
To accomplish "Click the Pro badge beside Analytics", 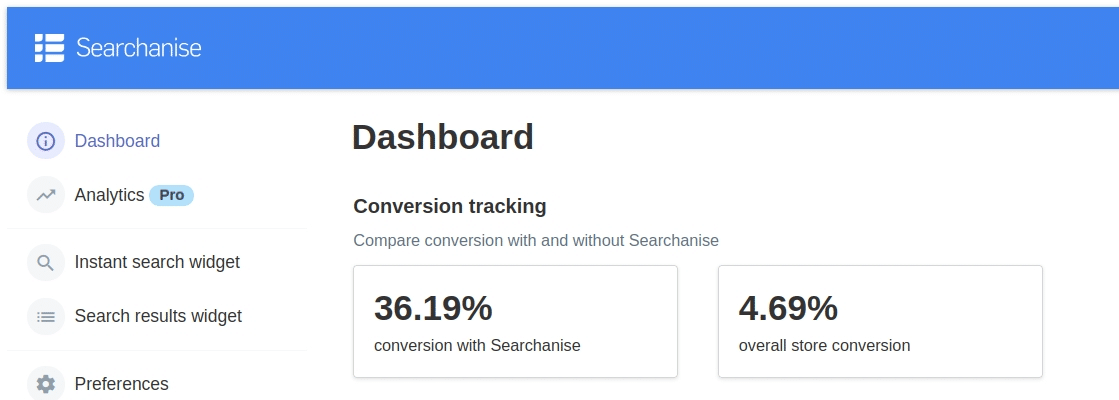I will coord(171,195).
